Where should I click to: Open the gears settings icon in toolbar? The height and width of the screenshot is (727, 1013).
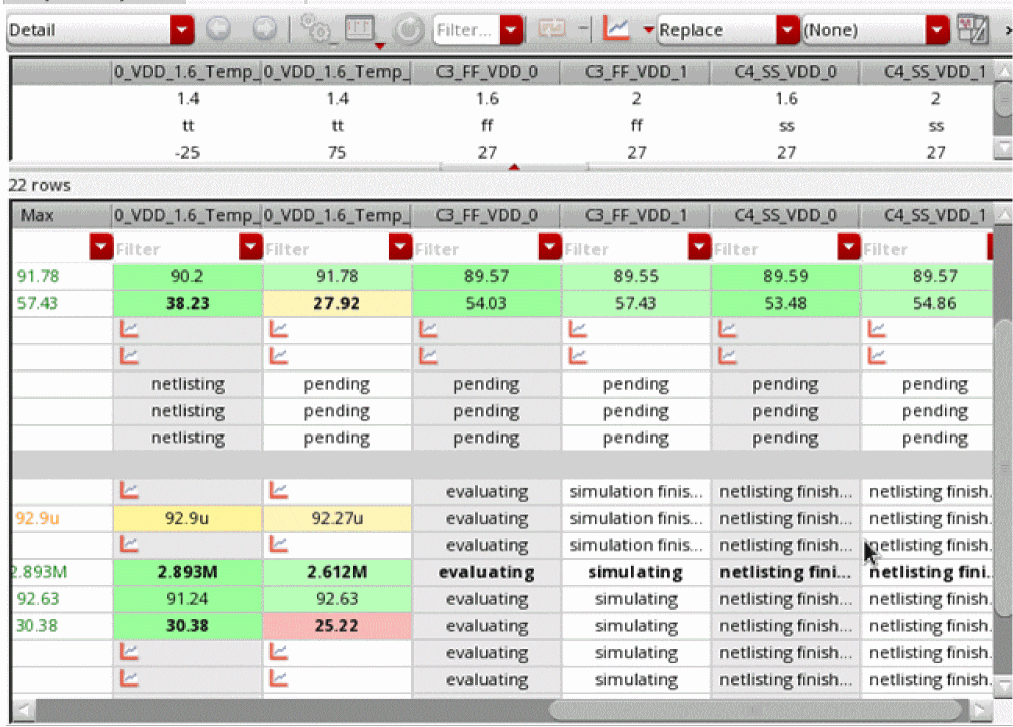315,29
